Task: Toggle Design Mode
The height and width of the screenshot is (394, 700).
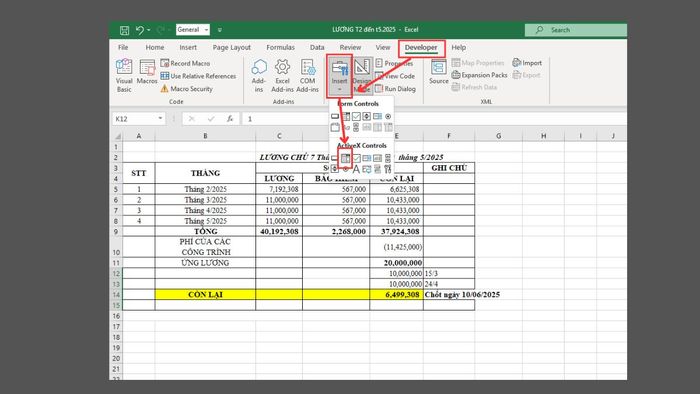Action: tap(362, 75)
